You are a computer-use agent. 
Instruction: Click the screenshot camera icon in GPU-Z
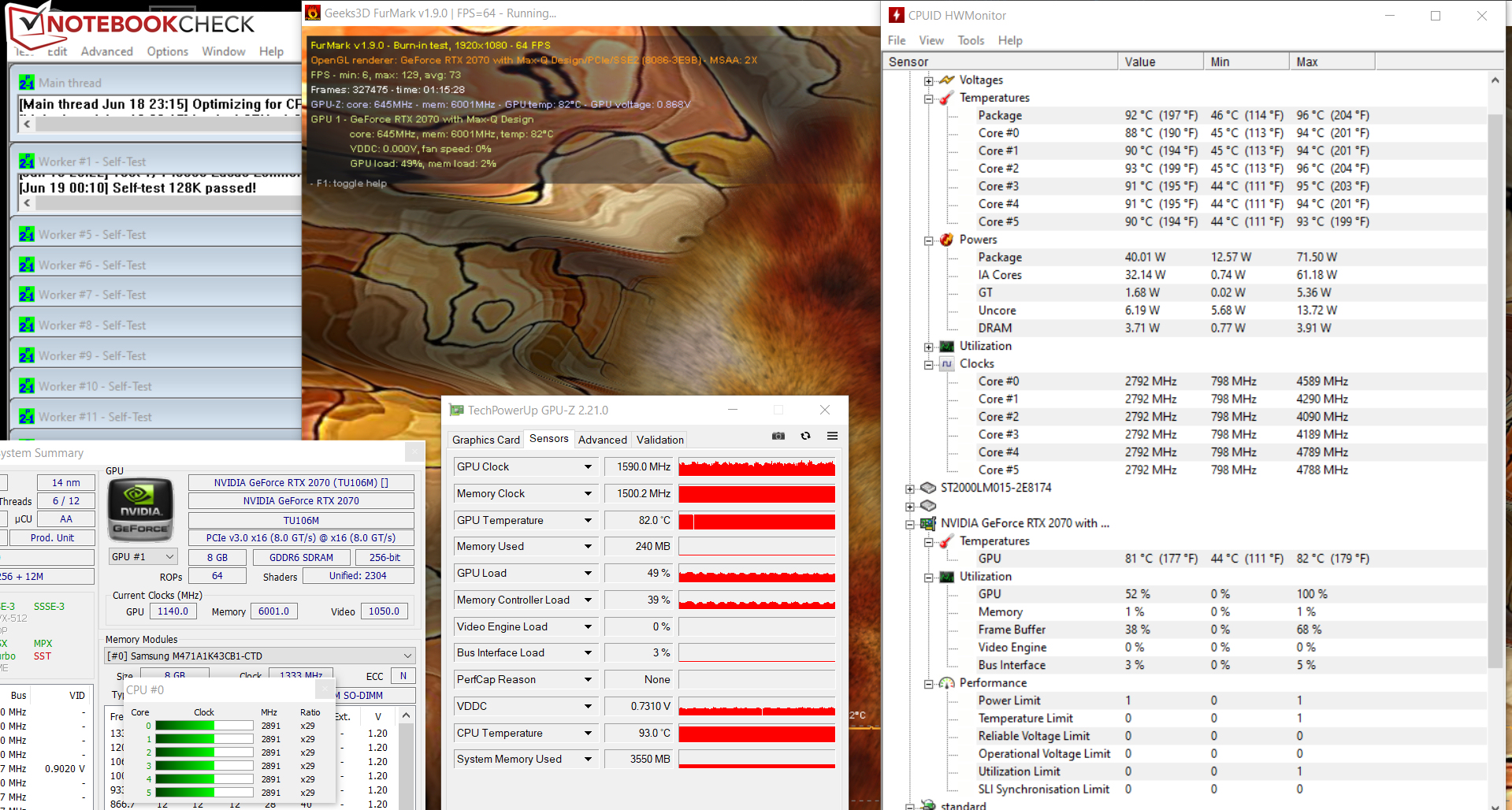pos(778,436)
